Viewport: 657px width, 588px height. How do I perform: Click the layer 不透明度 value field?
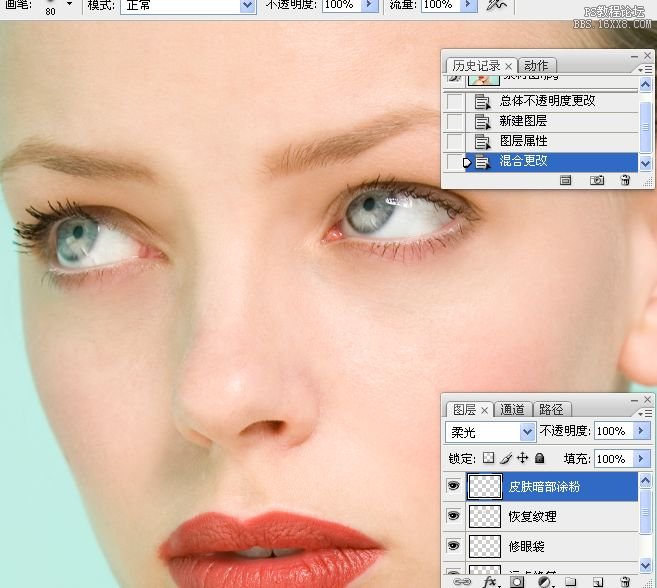pos(614,431)
